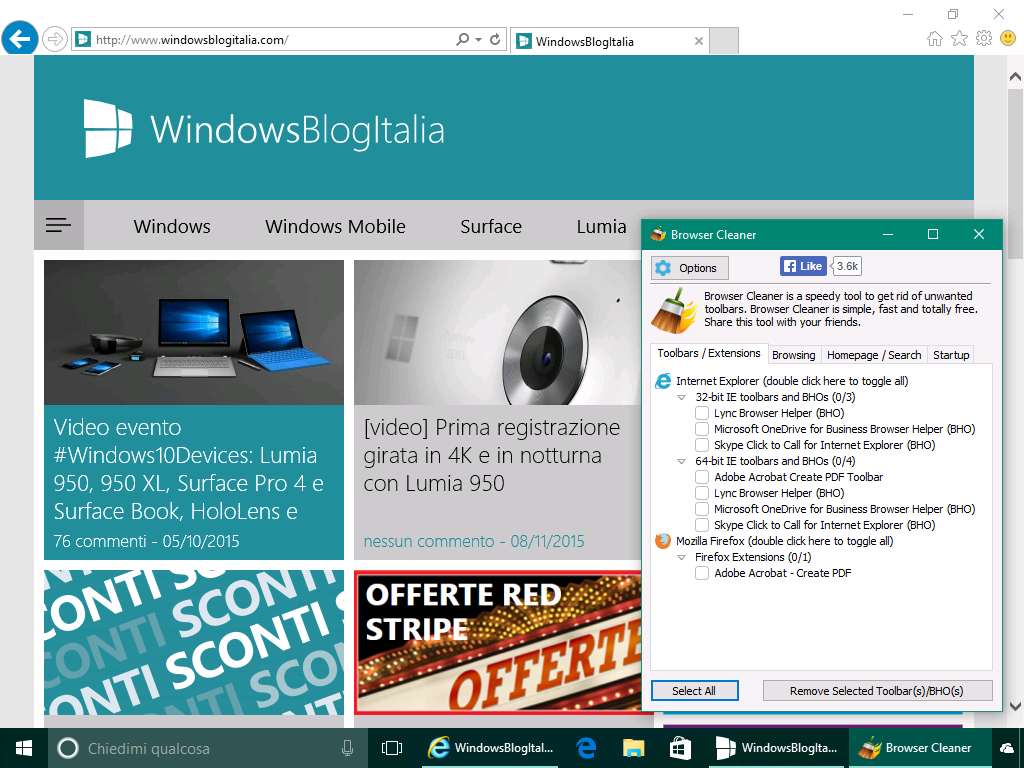Viewport: 1024px width, 768px height.
Task: Open the Lumia site menu item
Action: point(601,226)
